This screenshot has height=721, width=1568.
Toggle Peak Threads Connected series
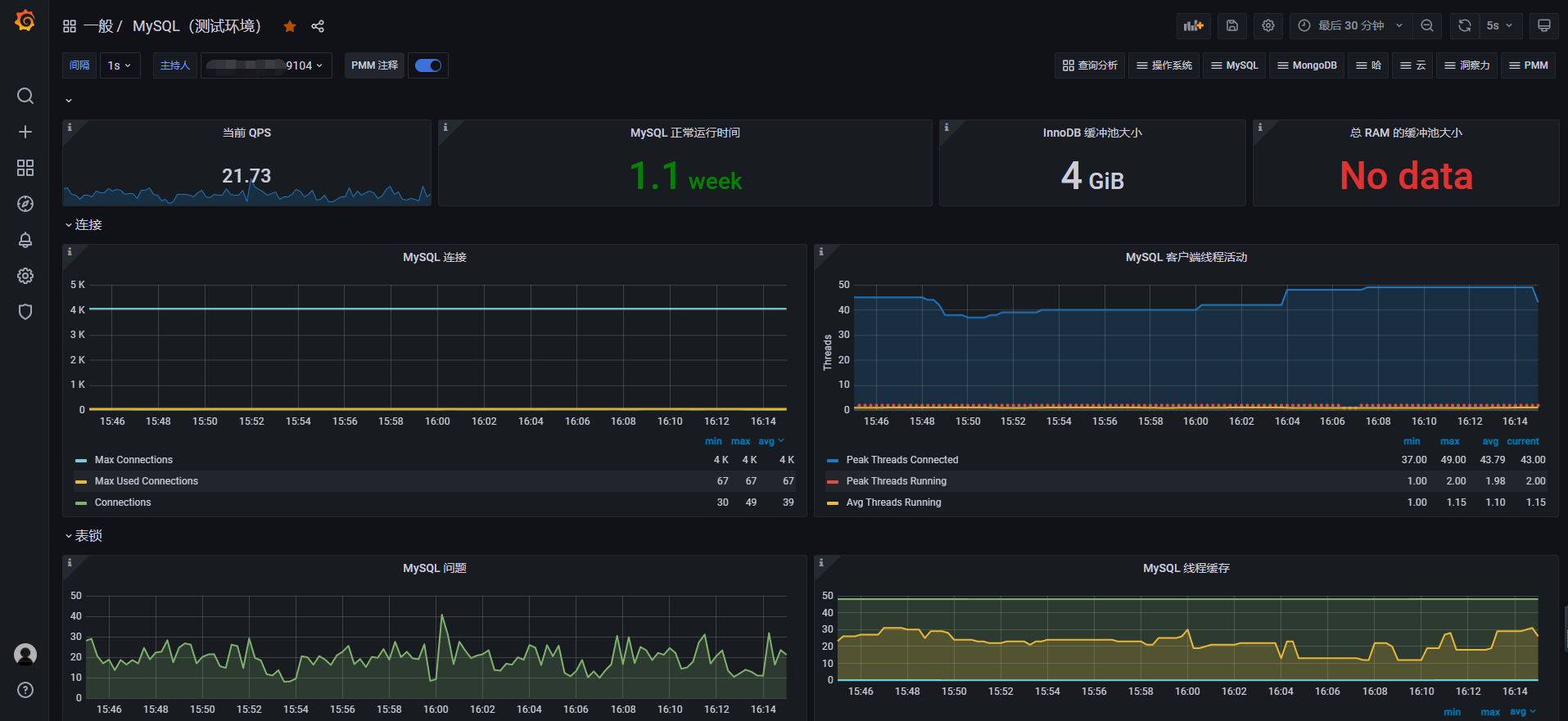(x=901, y=460)
